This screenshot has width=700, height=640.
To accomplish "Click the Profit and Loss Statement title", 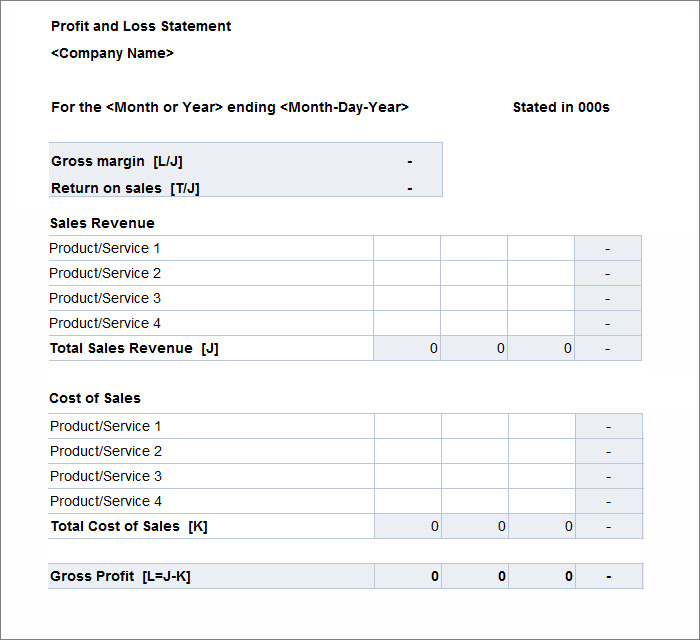I will (x=141, y=26).
